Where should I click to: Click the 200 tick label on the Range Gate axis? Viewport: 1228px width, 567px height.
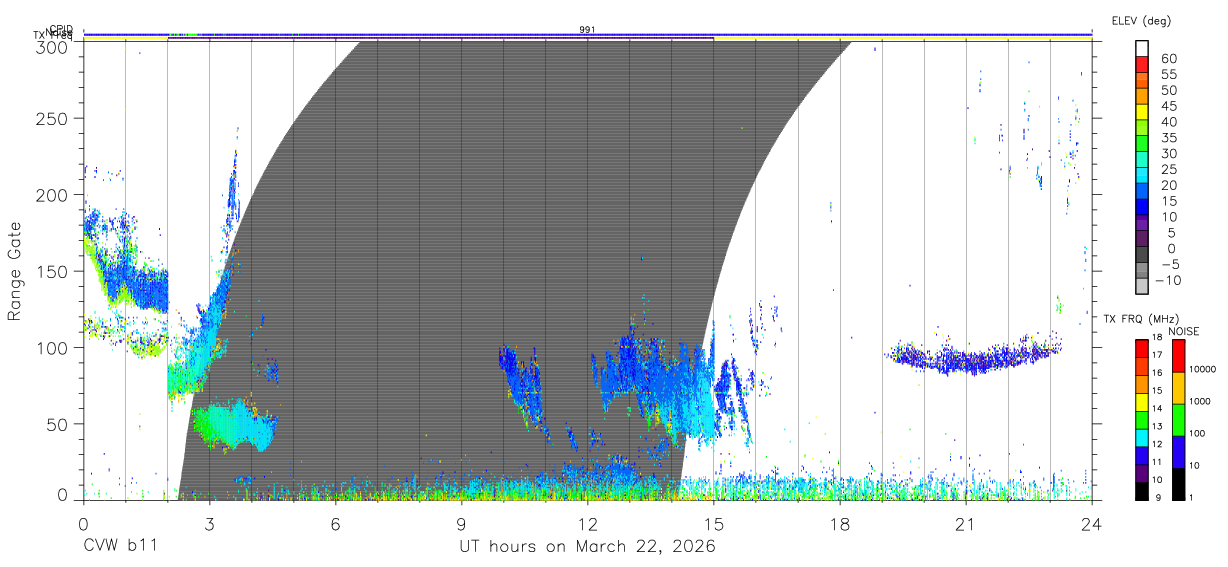coord(52,195)
